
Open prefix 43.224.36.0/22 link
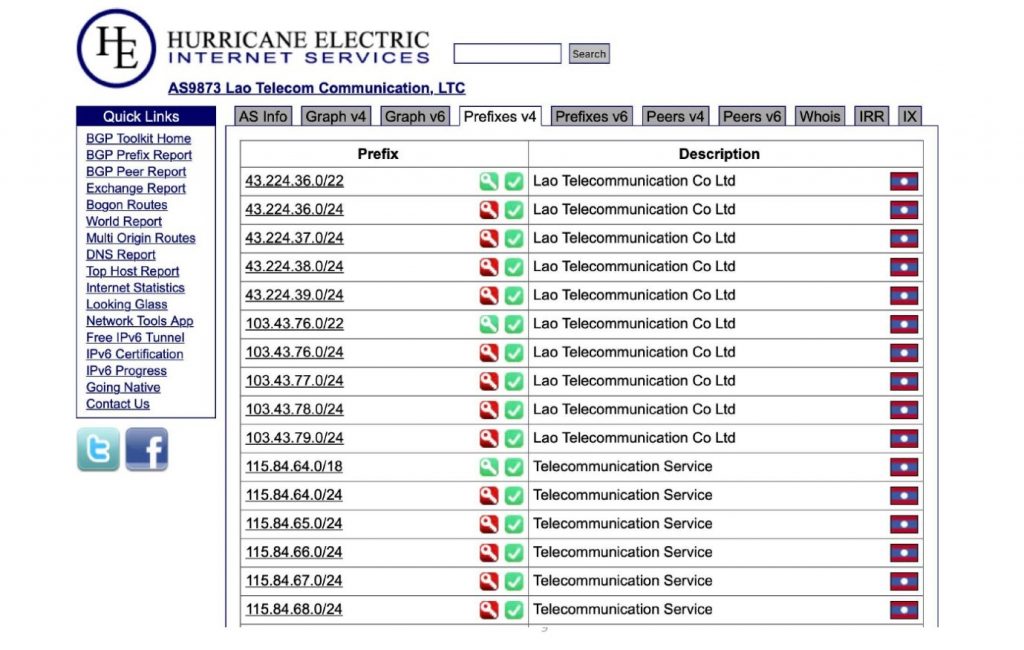point(295,181)
